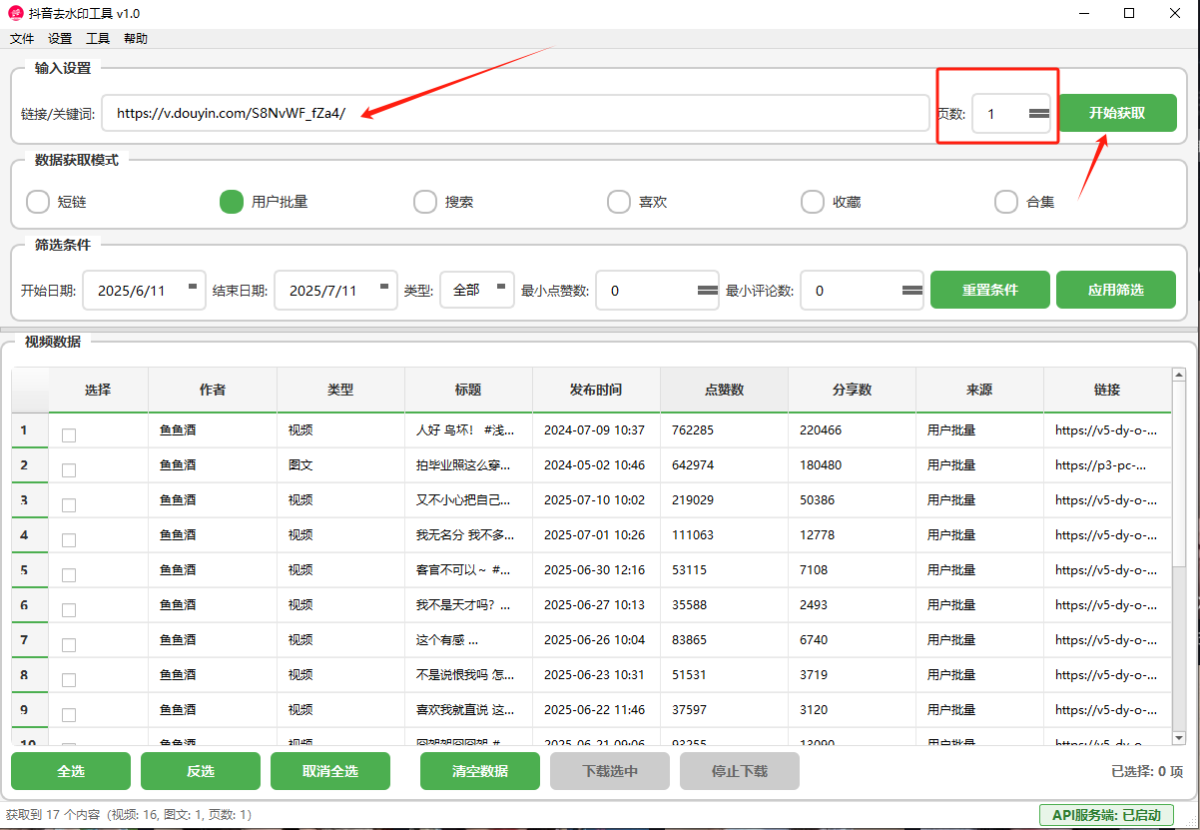
Task: Click the title cell starting 客官不可以
Action: point(468,570)
